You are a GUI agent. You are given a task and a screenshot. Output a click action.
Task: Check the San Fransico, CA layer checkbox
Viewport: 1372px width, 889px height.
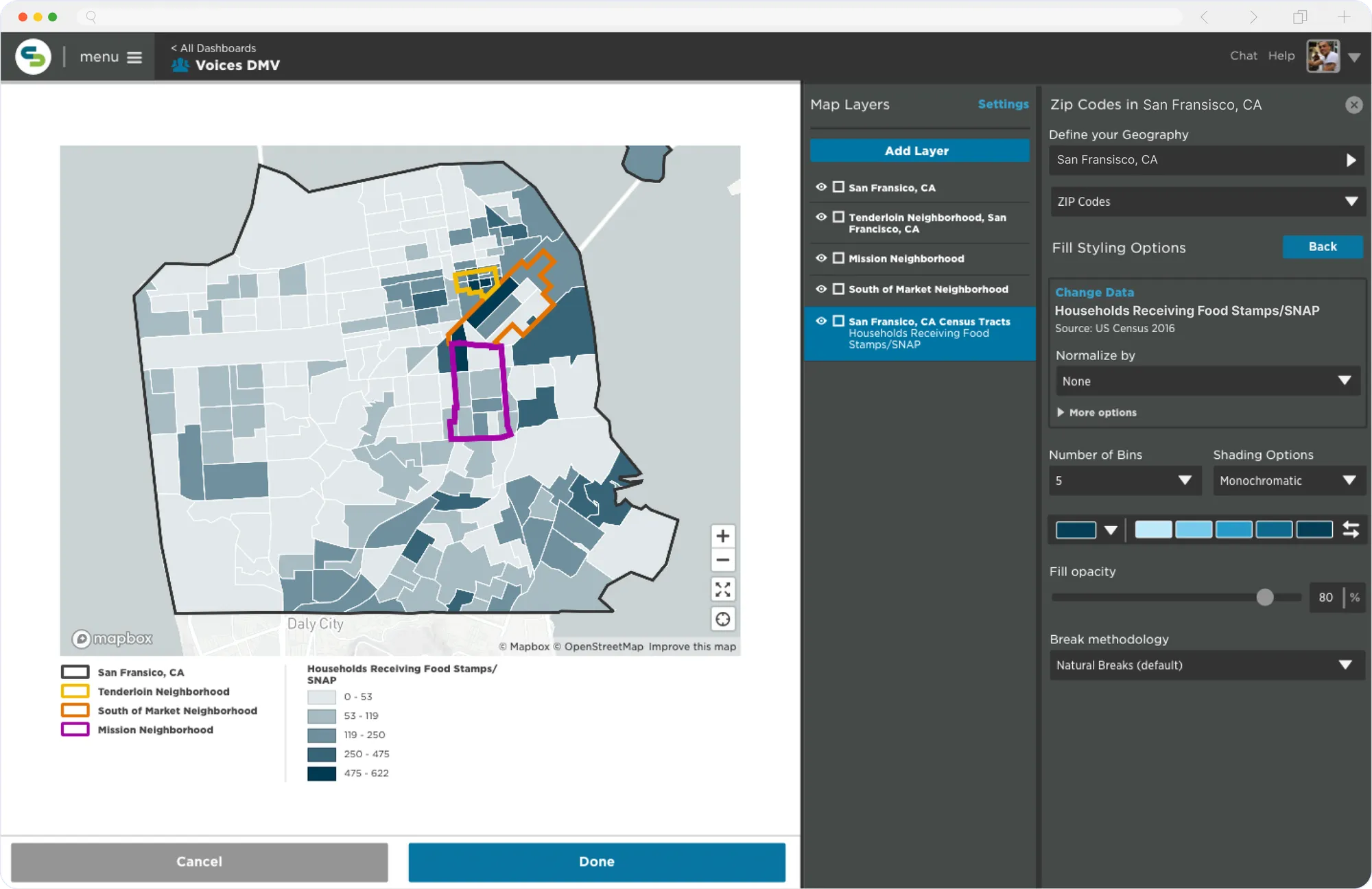[838, 187]
